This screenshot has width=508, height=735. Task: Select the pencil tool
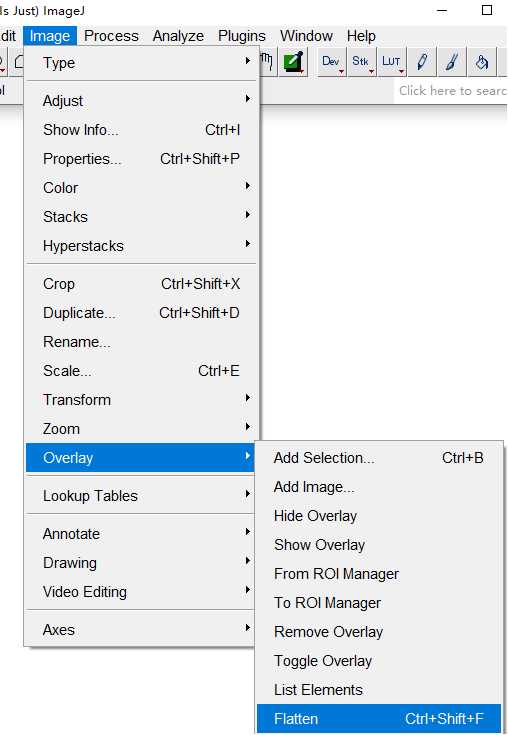pos(422,61)
